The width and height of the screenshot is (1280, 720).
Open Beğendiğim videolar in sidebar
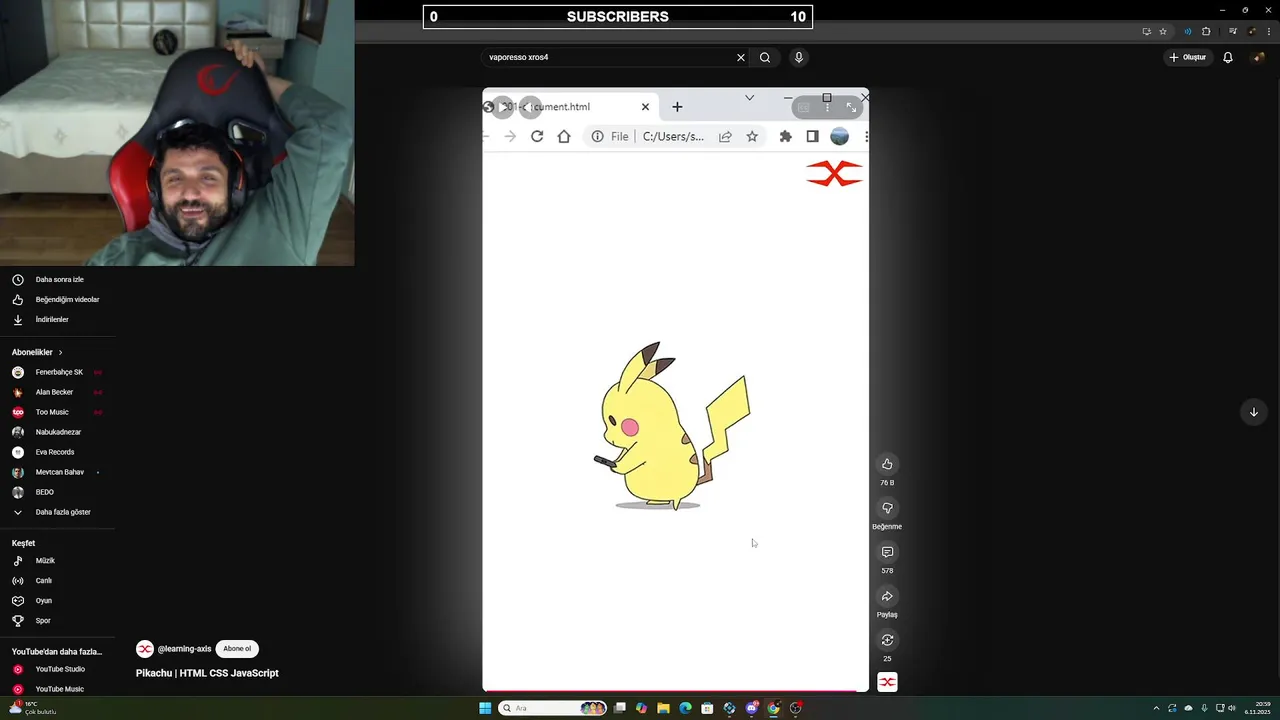click(x=58, y=300)
